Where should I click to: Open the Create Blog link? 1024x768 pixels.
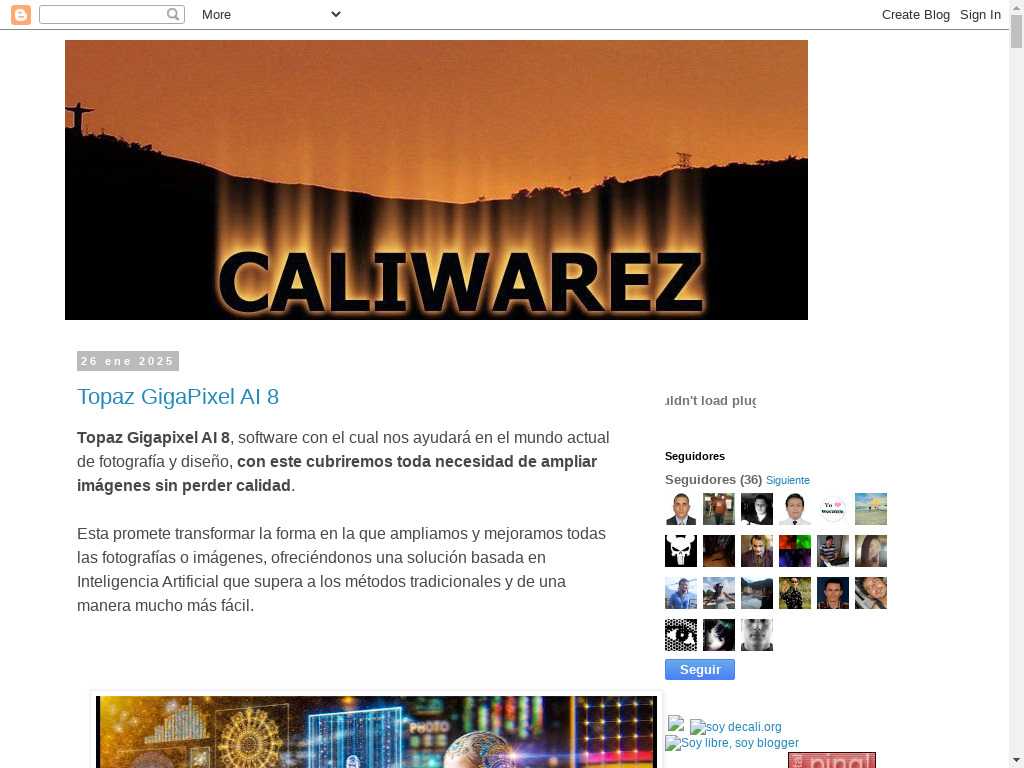coord(916,14)
